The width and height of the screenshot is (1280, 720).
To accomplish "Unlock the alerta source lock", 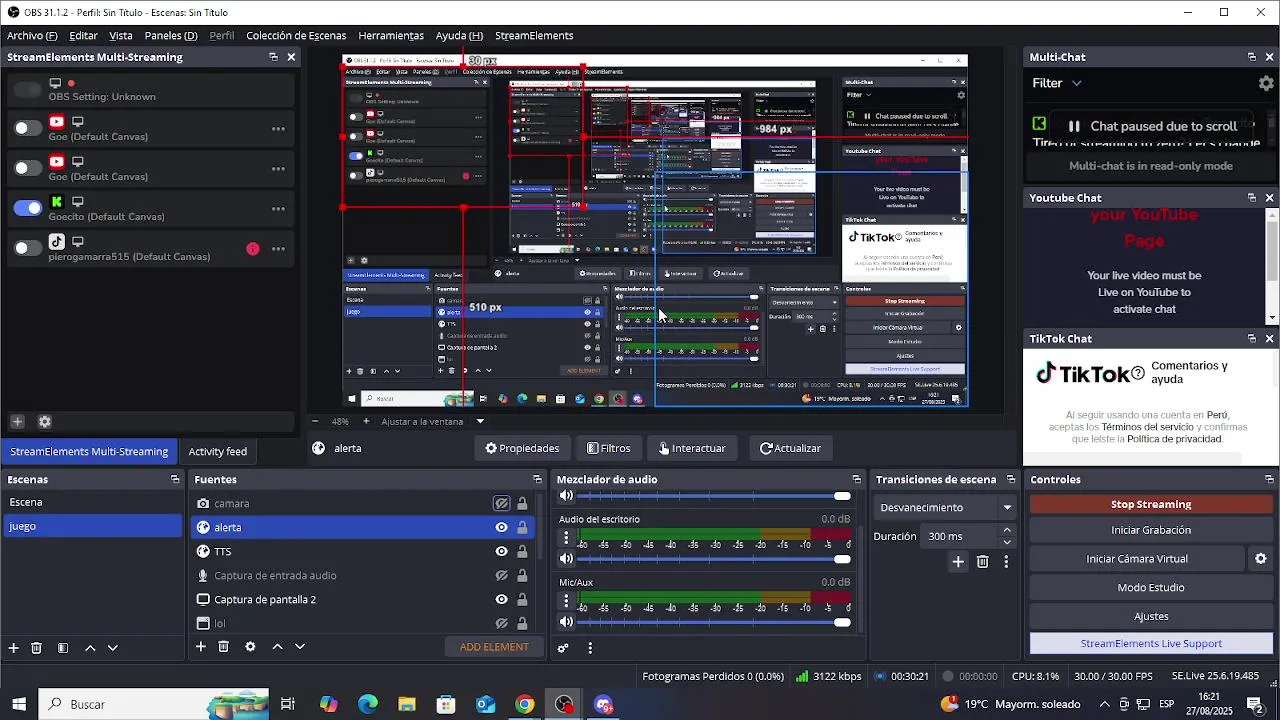I will click(x=522, y=528).
